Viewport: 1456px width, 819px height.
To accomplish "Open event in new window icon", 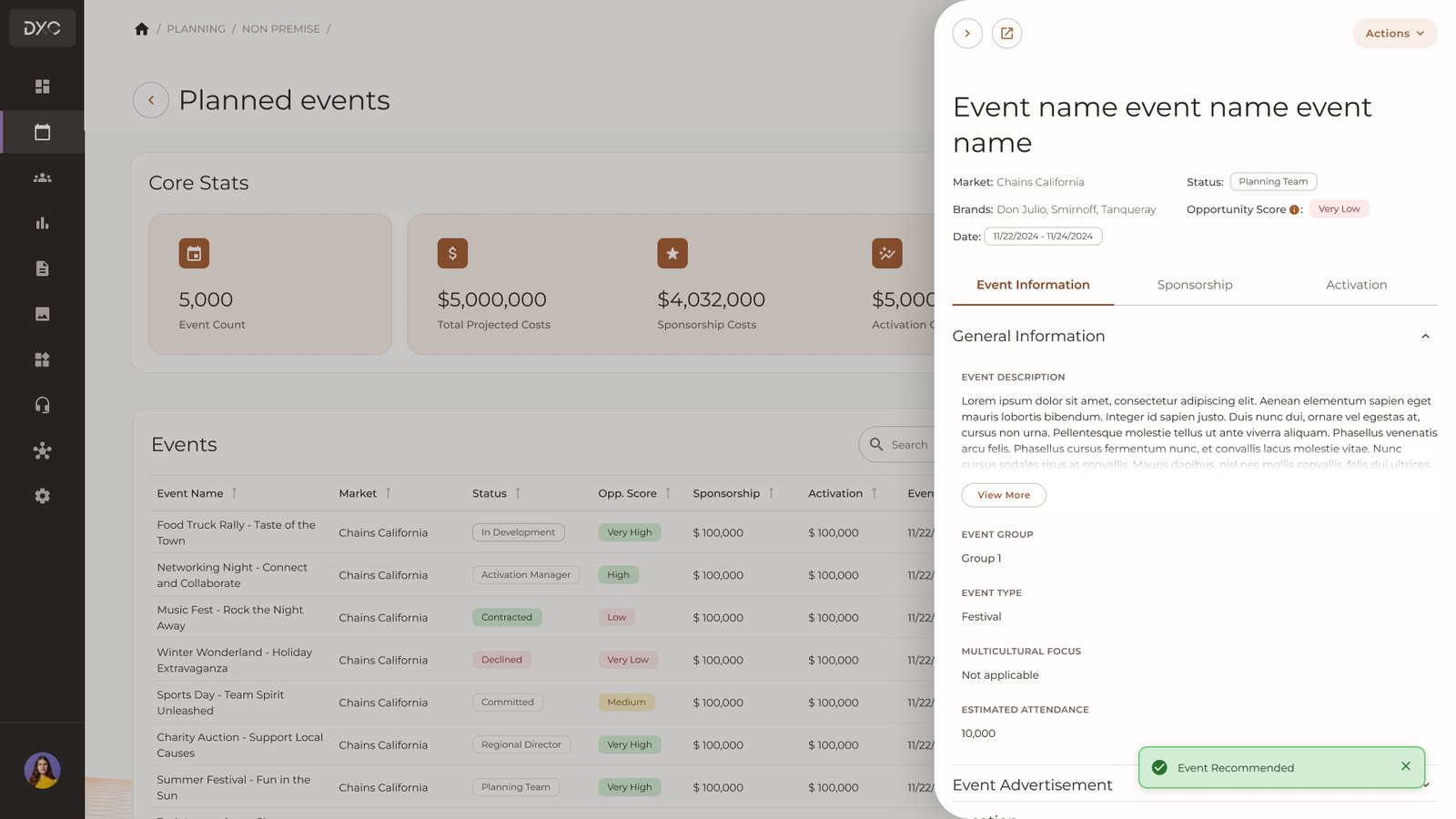I will tap(1006, 34).
